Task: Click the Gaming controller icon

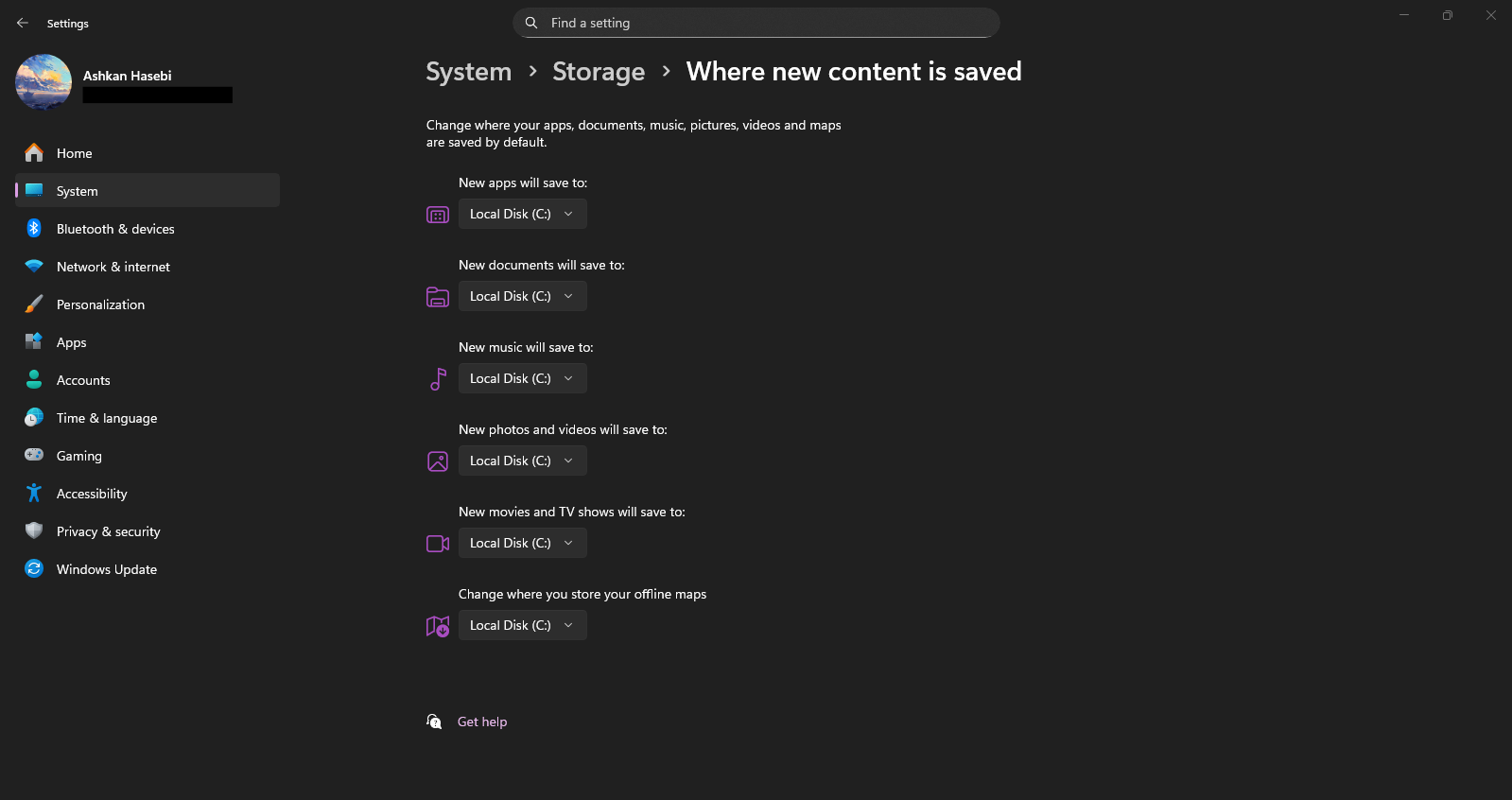Action: point(34,456)
